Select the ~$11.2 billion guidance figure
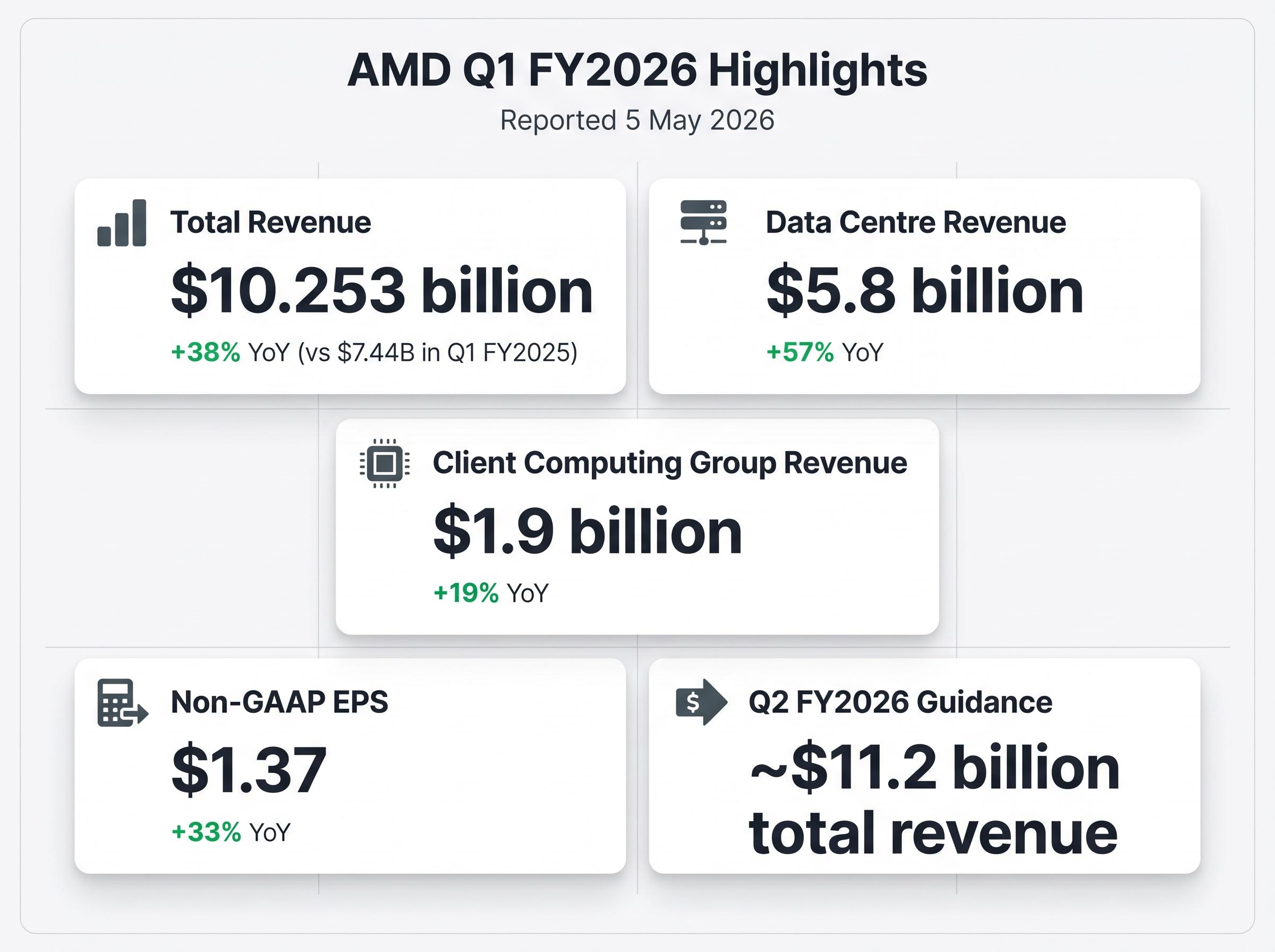 click(x=934, y=768)
